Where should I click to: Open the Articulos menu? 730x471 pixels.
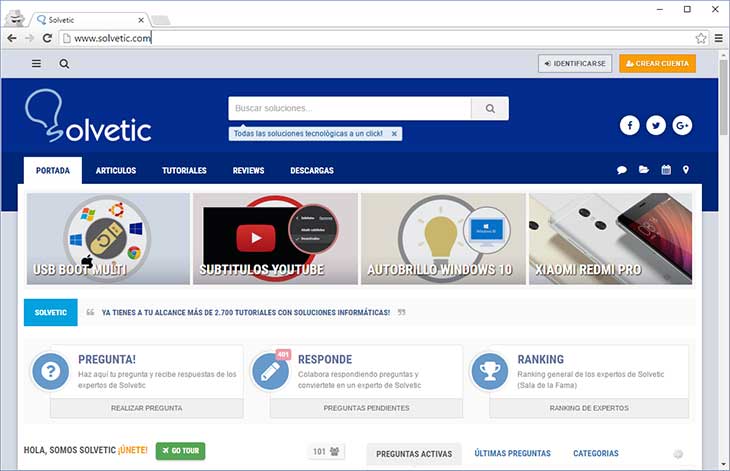pos(116,170)
